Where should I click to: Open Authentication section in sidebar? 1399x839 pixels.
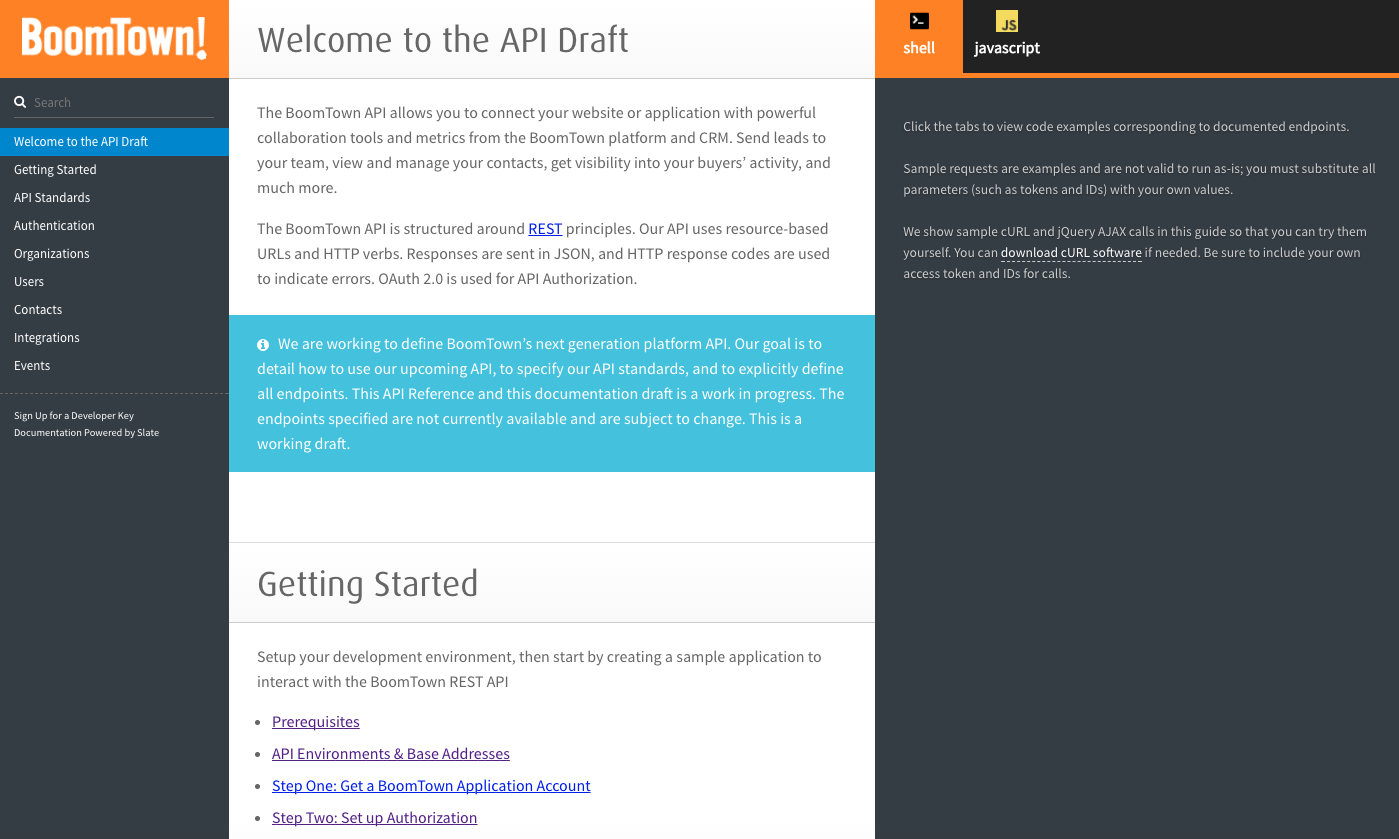[x=114, y=226]
